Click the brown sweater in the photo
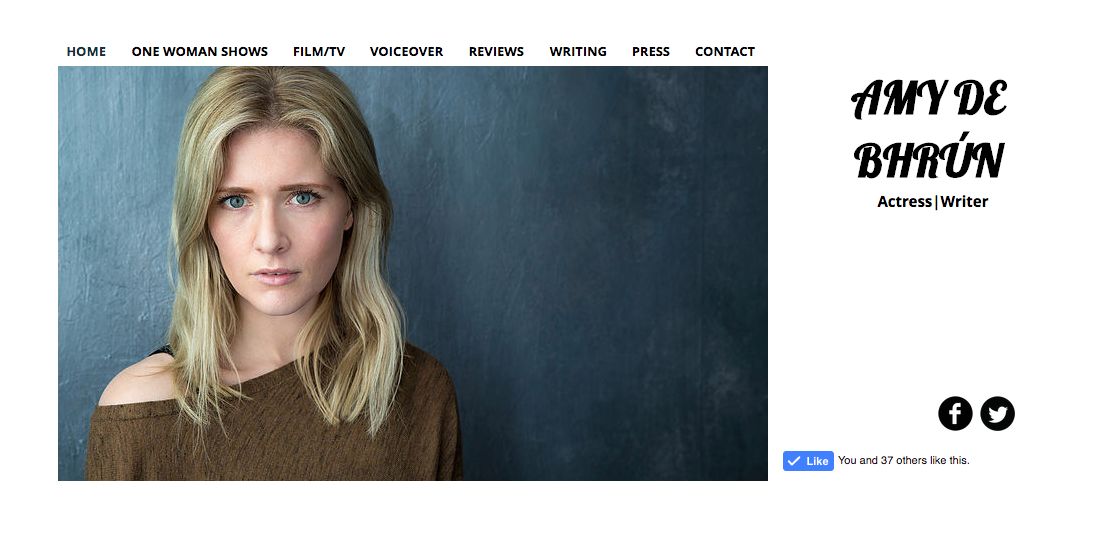Image resolution: width=1115 pixels, height=536 pixels. pyautogui.click(x=277, y=434)
